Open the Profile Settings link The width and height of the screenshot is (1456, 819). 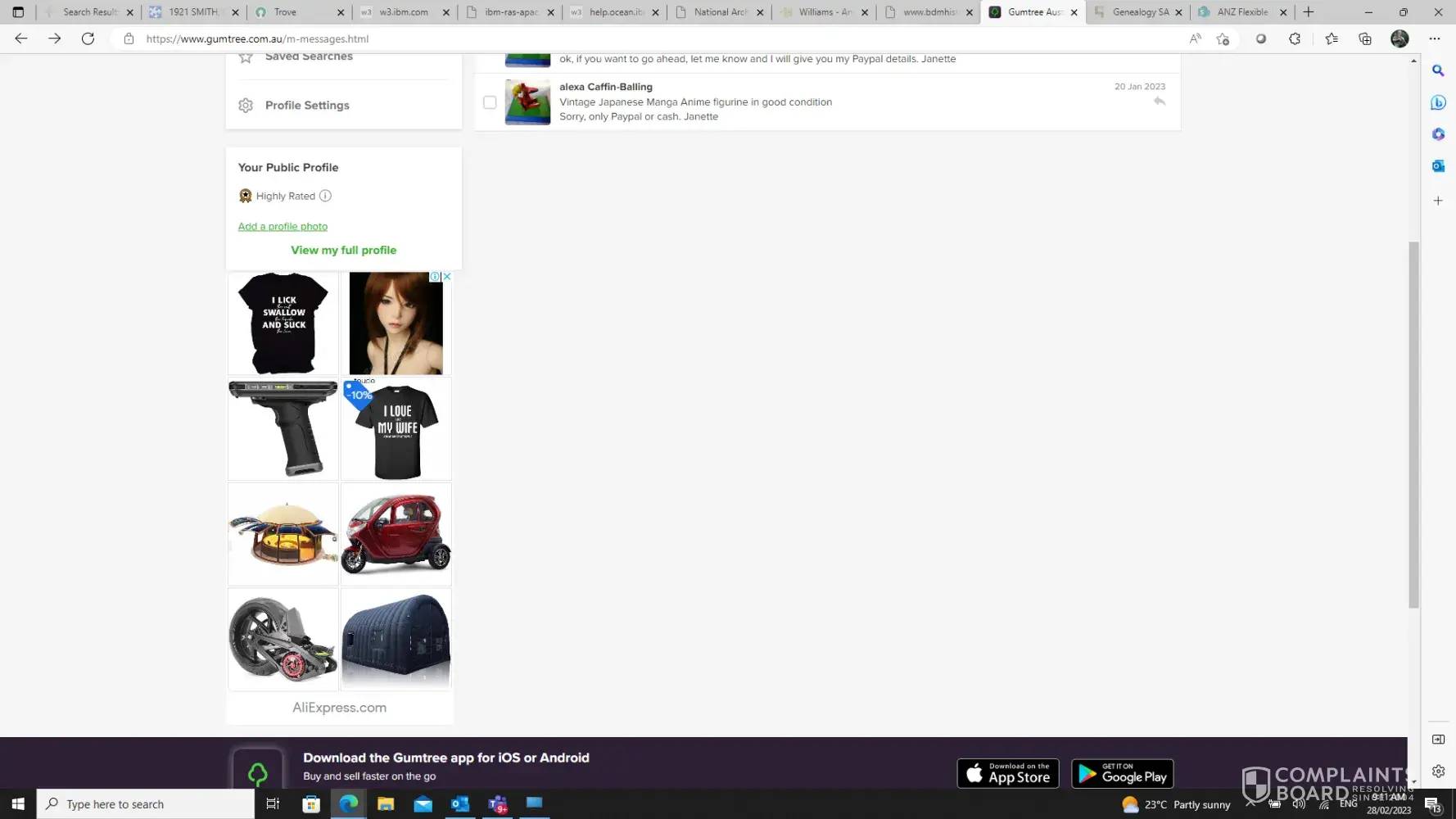pos(307,106)
